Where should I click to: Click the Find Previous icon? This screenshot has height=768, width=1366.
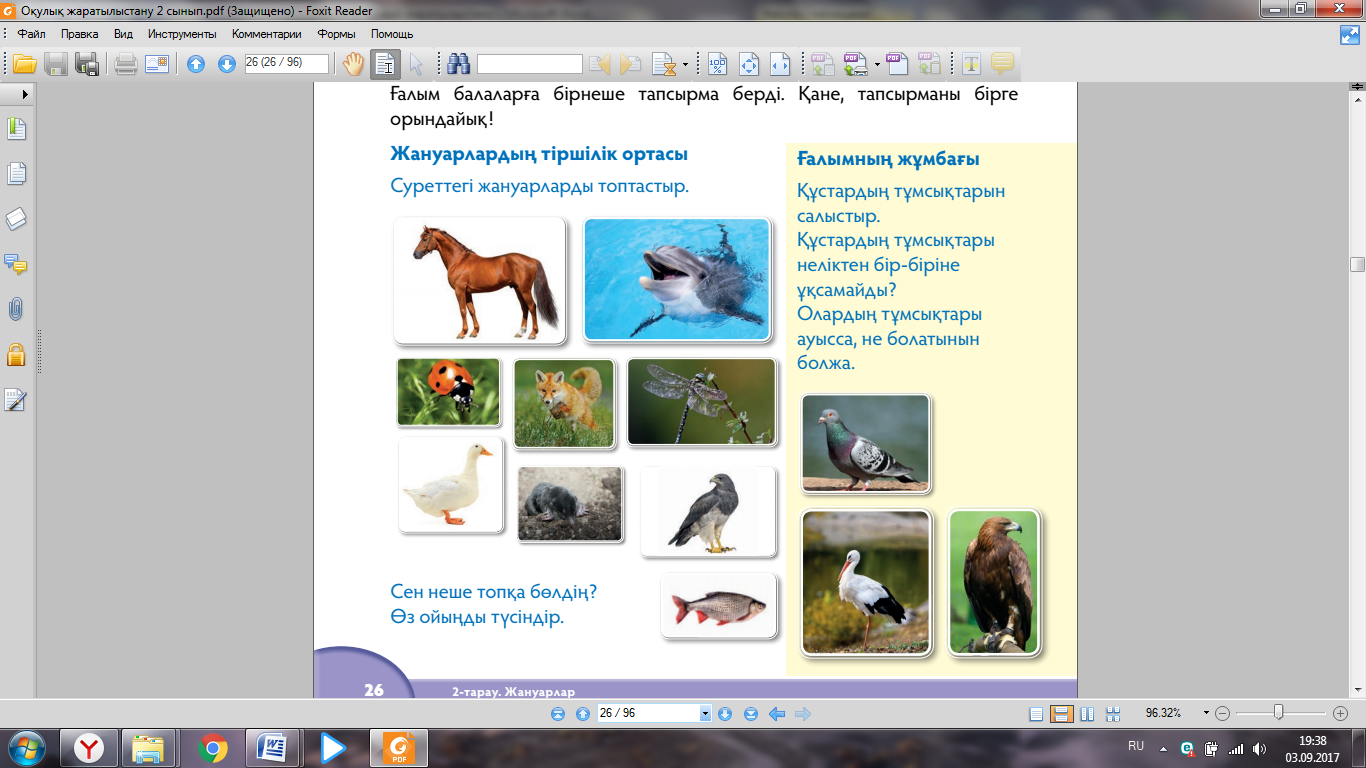[x=600, y=64]
